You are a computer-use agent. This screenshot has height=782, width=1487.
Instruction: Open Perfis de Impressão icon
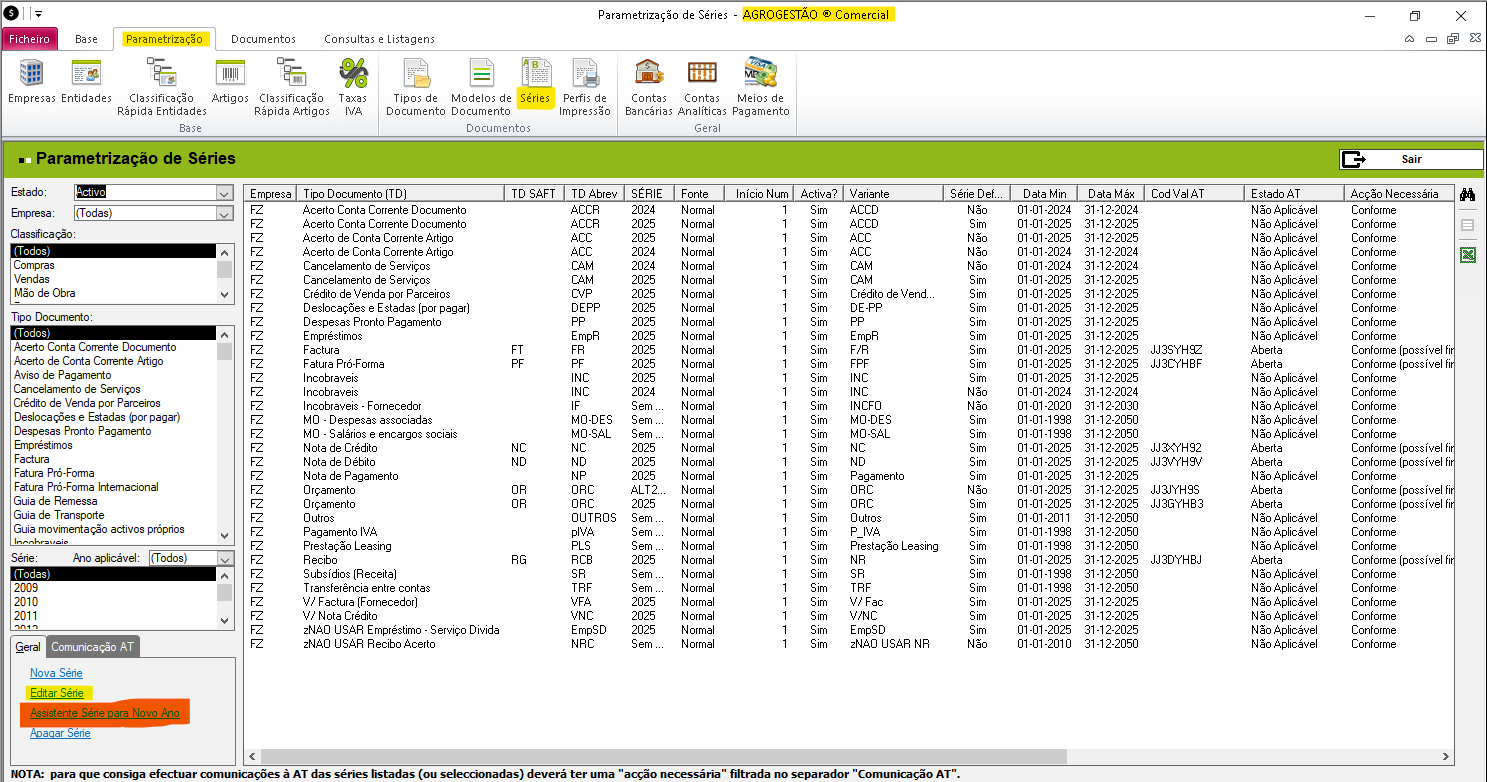tap(584, 75)
